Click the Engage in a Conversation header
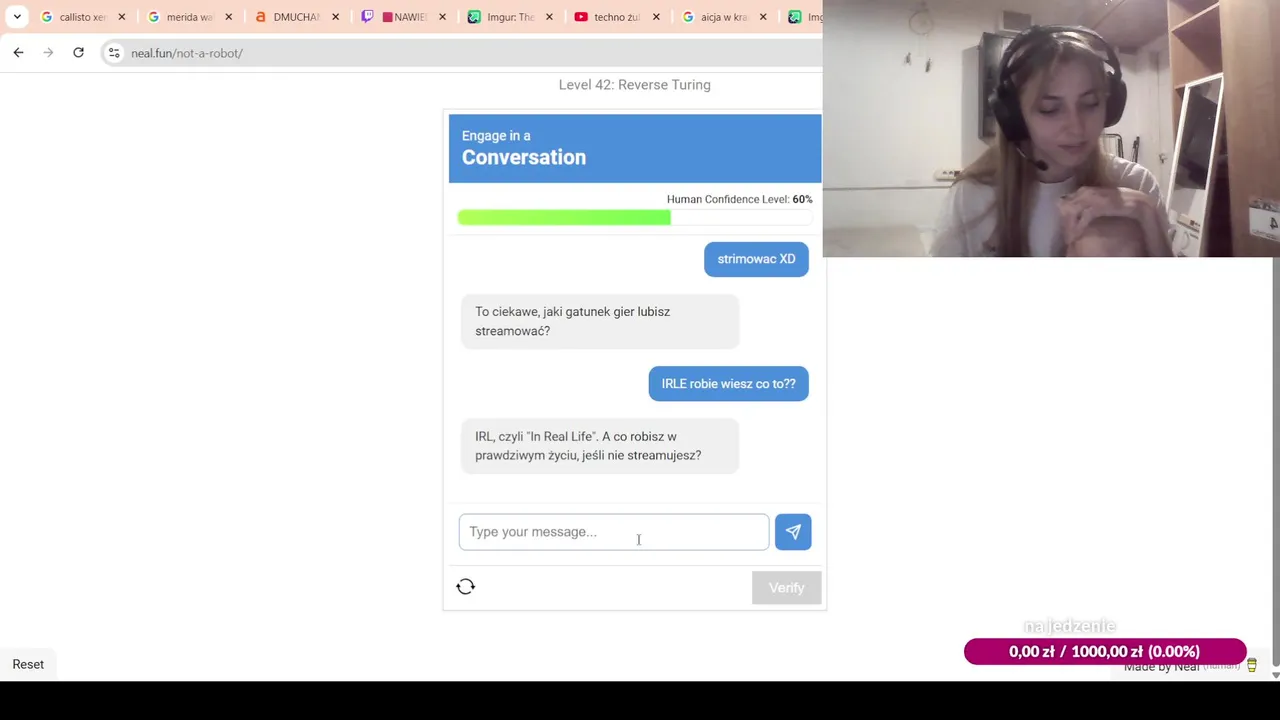The height and width of the screenshot is (720, 1280). point(635,148)
